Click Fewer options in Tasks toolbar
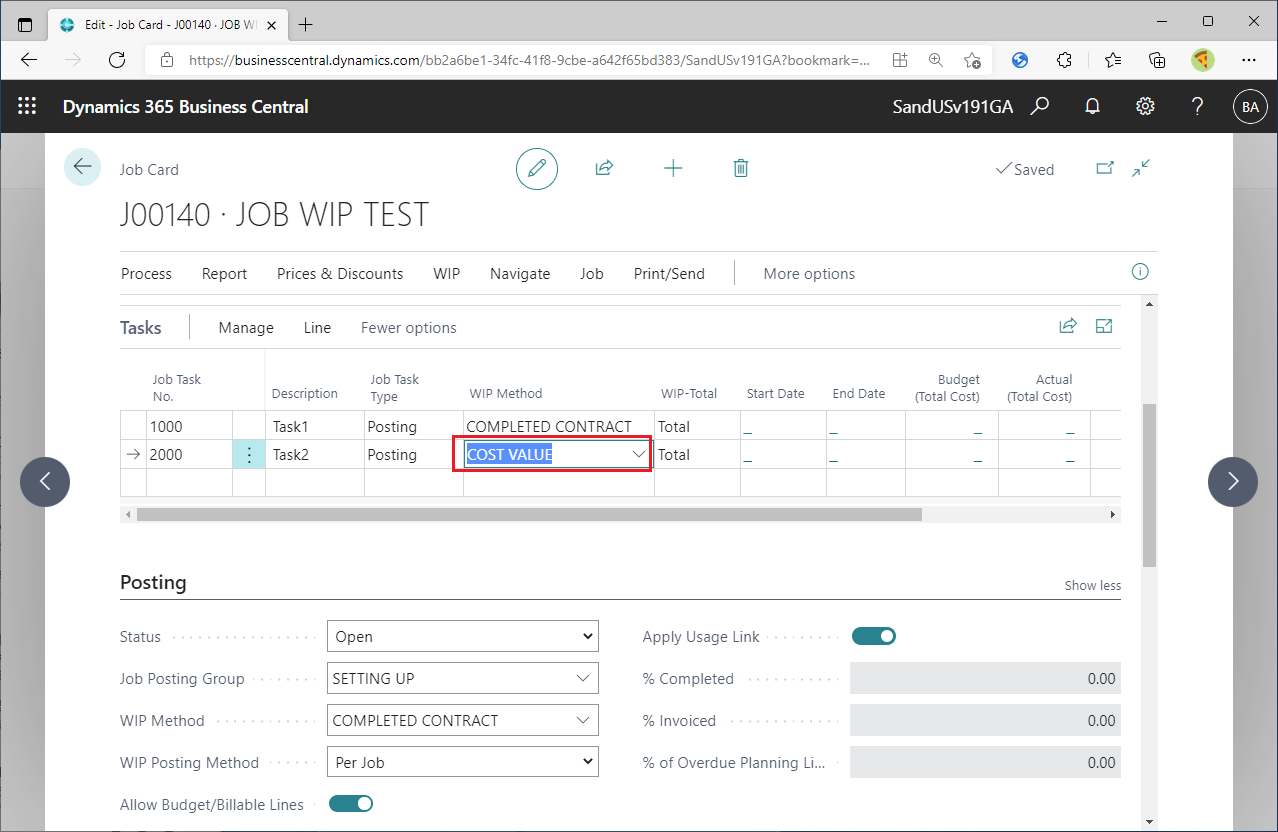The height and width of the screenshot is (832, 1278). pos(408,328)
